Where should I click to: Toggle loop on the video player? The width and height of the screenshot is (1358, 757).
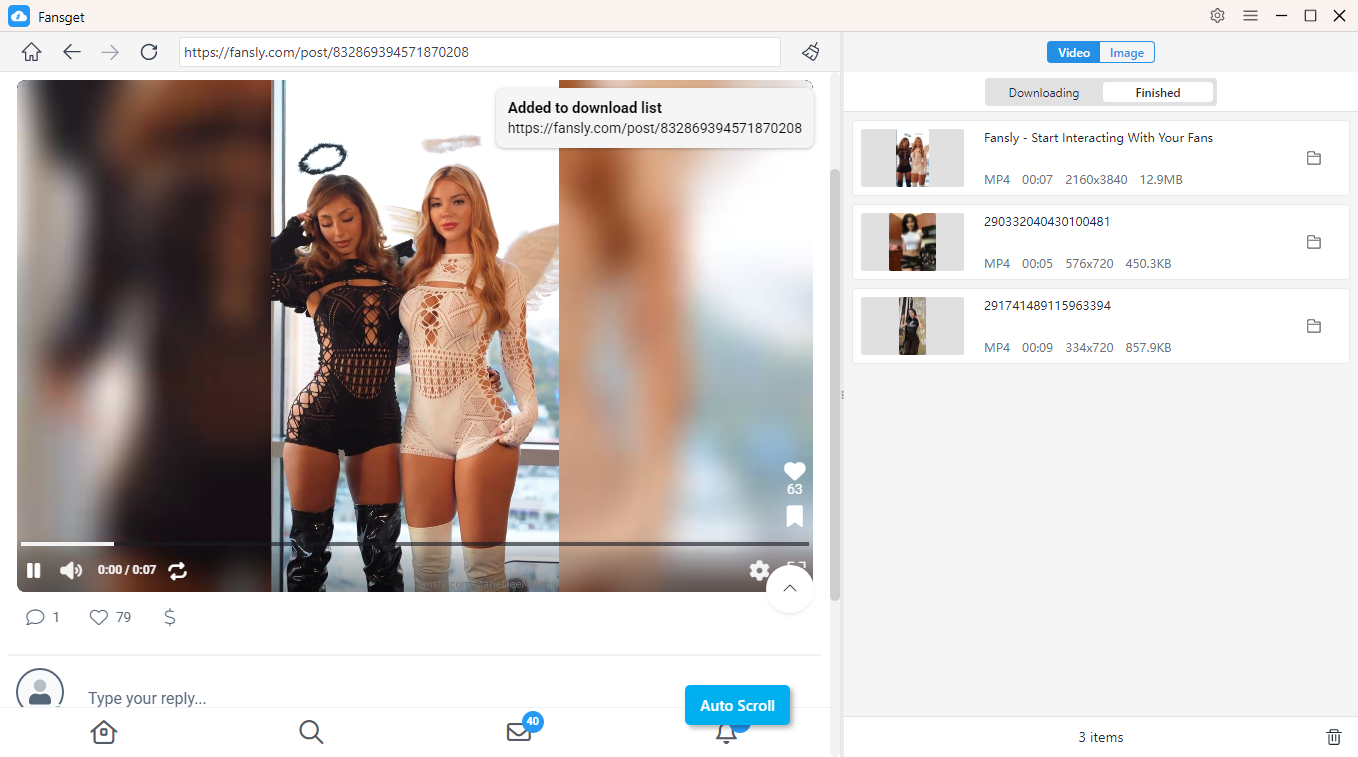pos(177,571)
